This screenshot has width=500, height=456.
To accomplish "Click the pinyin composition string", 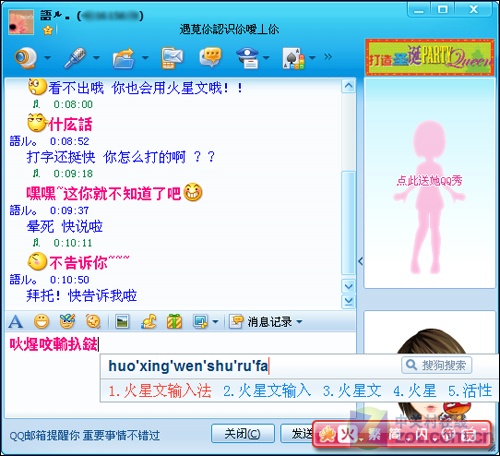I will 188,366.
